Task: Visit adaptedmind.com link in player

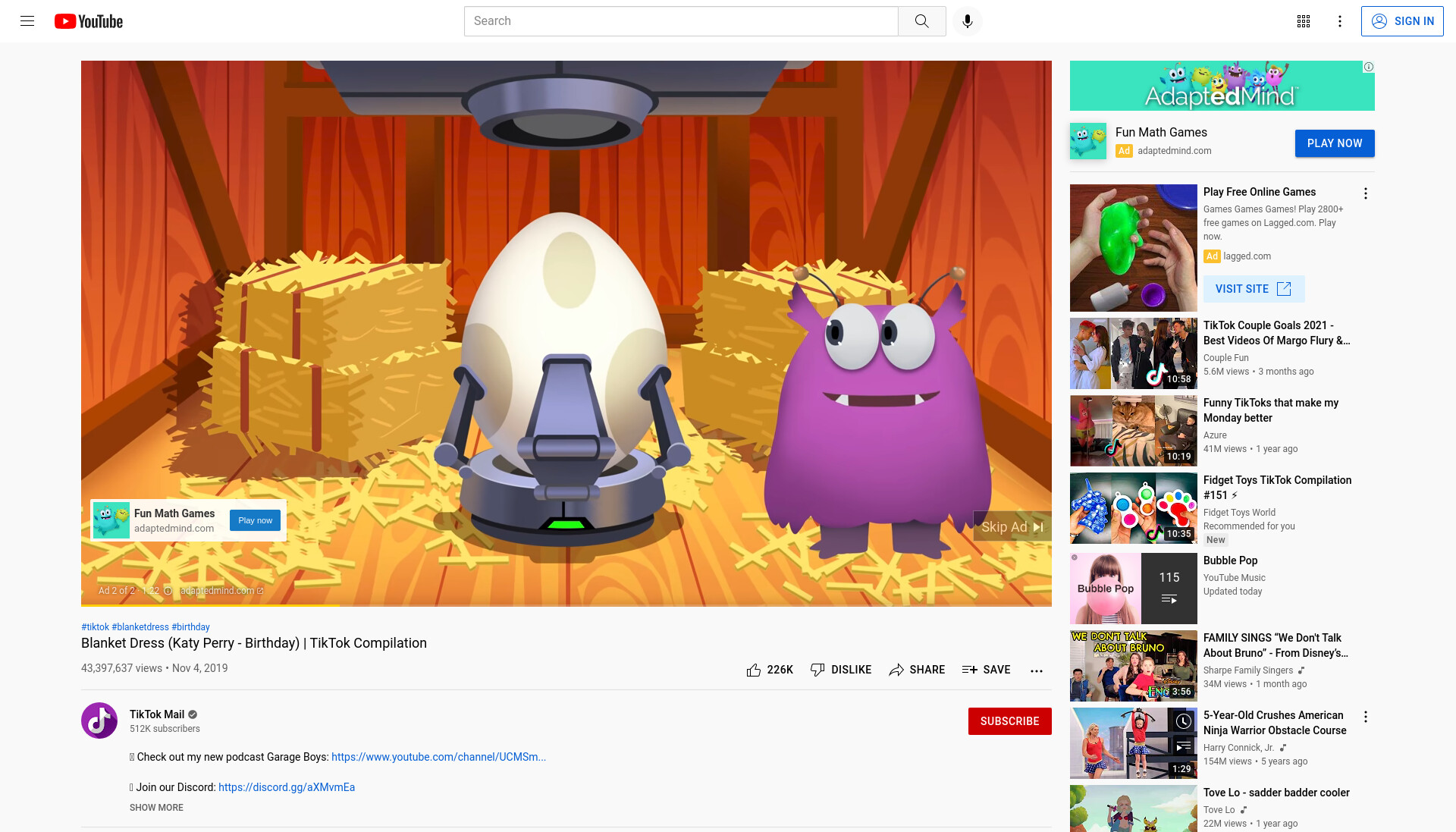Action: (x=221, y=591)
